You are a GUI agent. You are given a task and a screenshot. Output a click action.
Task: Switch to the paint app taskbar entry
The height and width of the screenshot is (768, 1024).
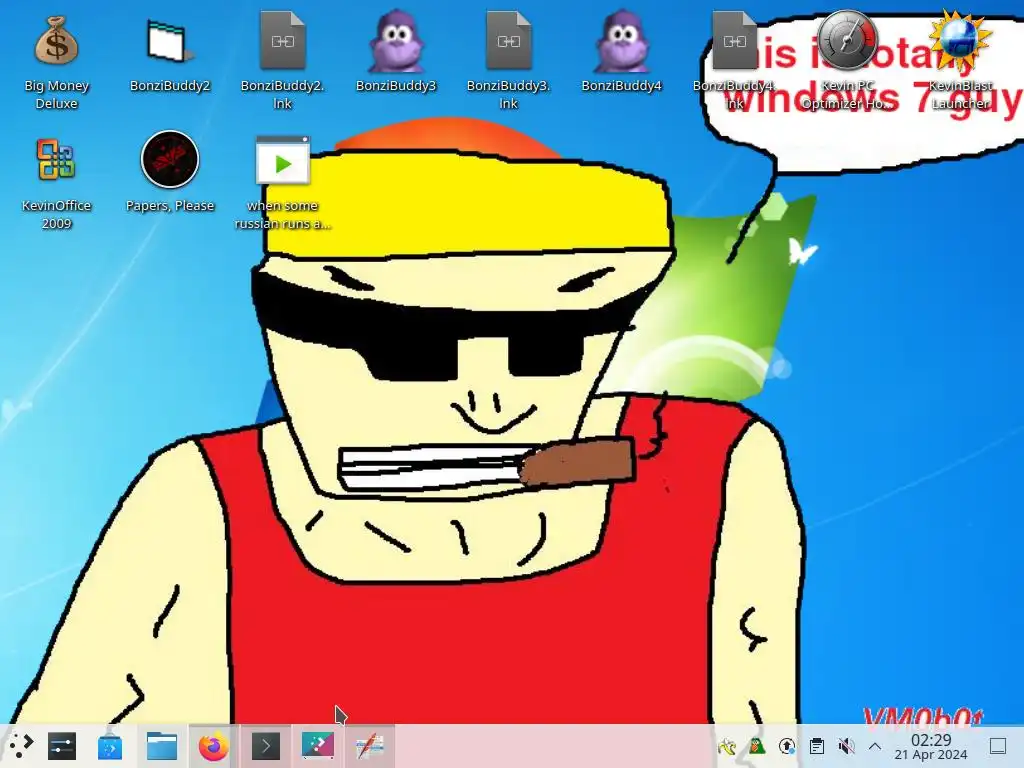[x=370, y=746]
